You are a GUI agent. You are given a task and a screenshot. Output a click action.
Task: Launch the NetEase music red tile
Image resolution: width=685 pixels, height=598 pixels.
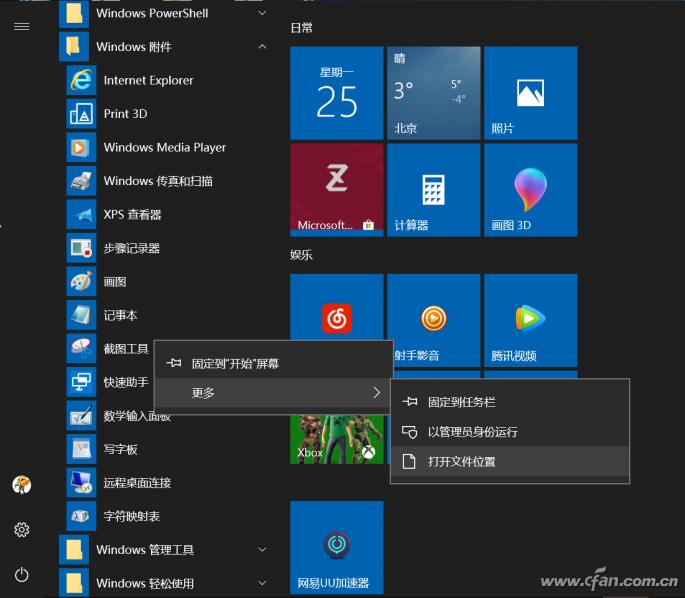tap(337, 308)
